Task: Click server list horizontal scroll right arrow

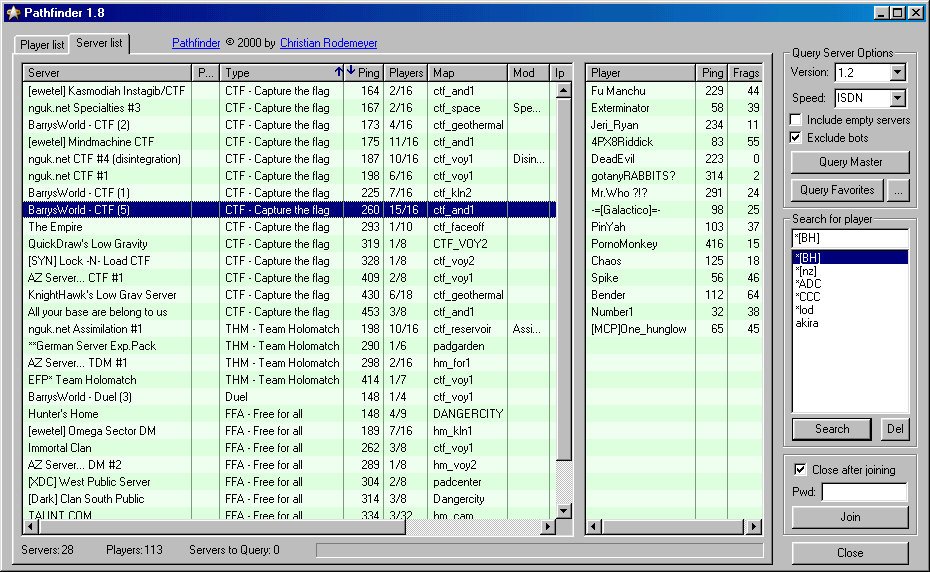Action: pos(549,526)
